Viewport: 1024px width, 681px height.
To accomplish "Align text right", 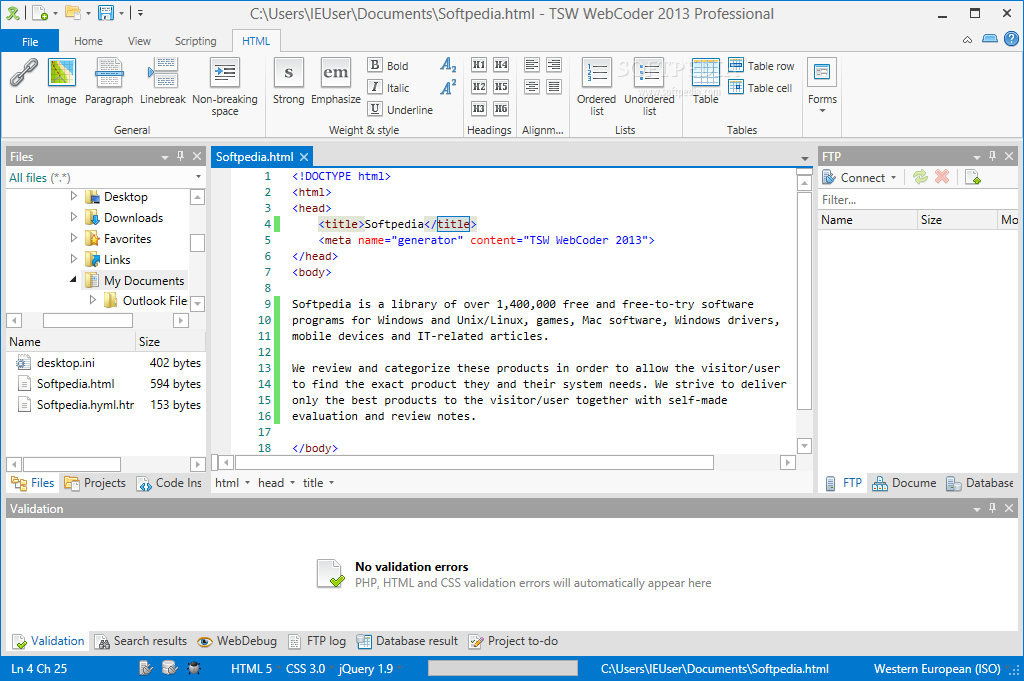I will pos(554,65).
